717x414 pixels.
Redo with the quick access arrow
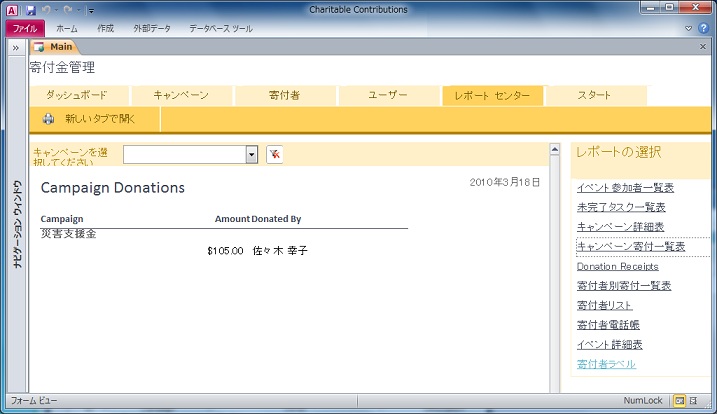click(68, 10)
